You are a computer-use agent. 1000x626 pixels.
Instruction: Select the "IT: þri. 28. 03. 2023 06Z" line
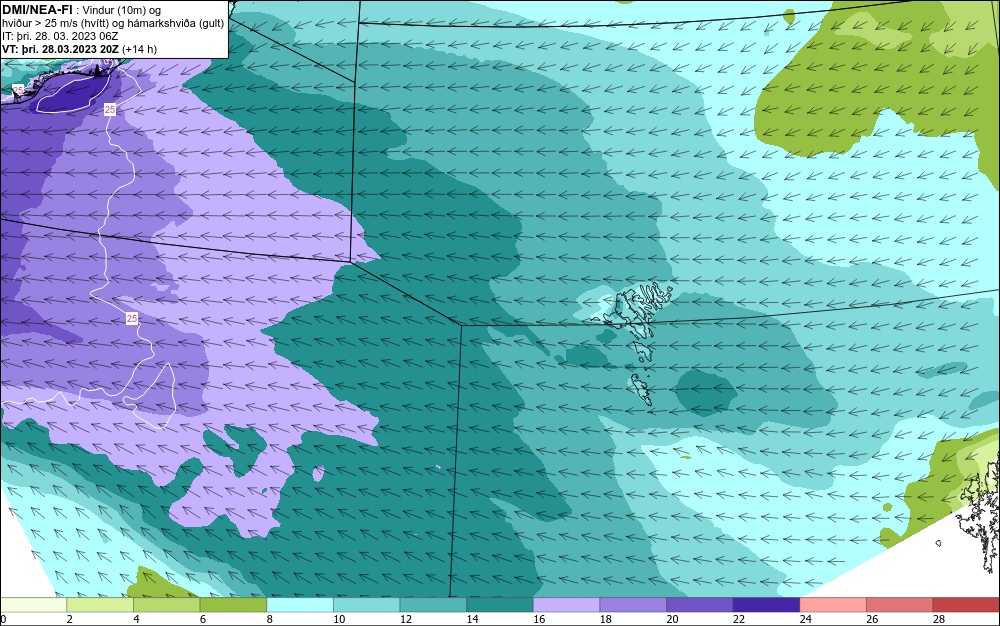(60, 36)
